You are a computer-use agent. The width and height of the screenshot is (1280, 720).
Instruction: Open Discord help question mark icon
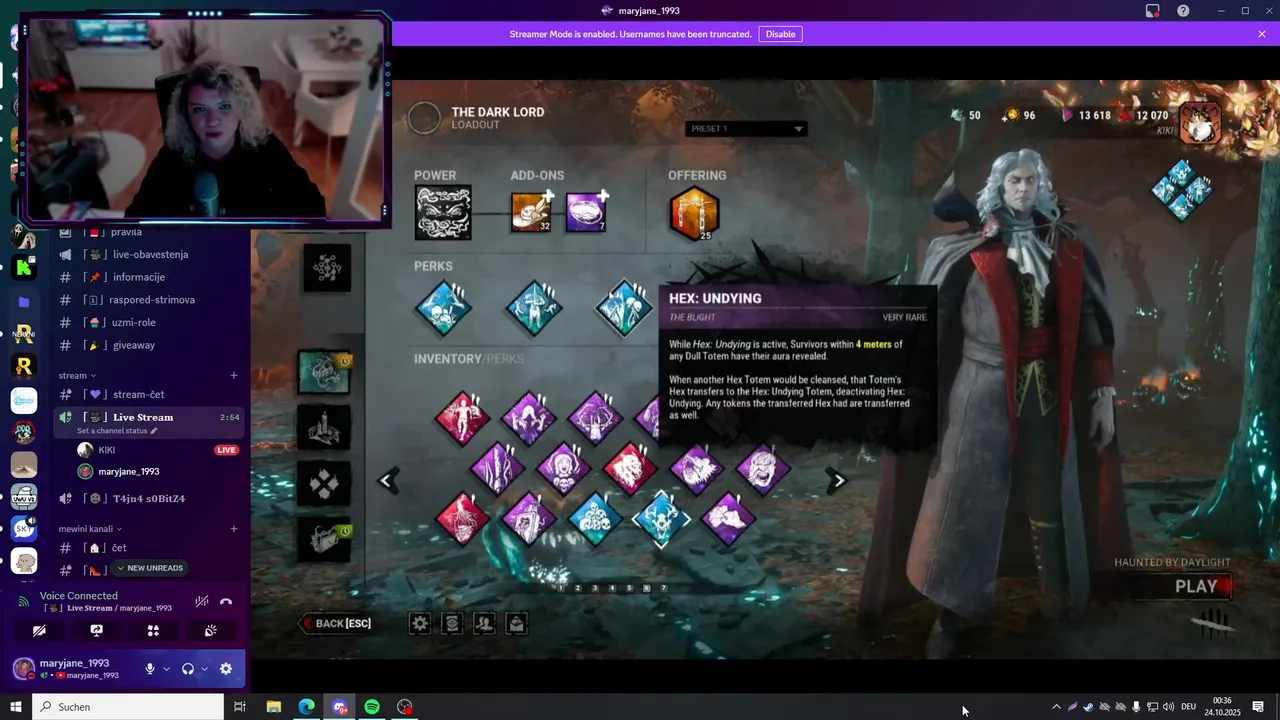[x=1183, y=11]
